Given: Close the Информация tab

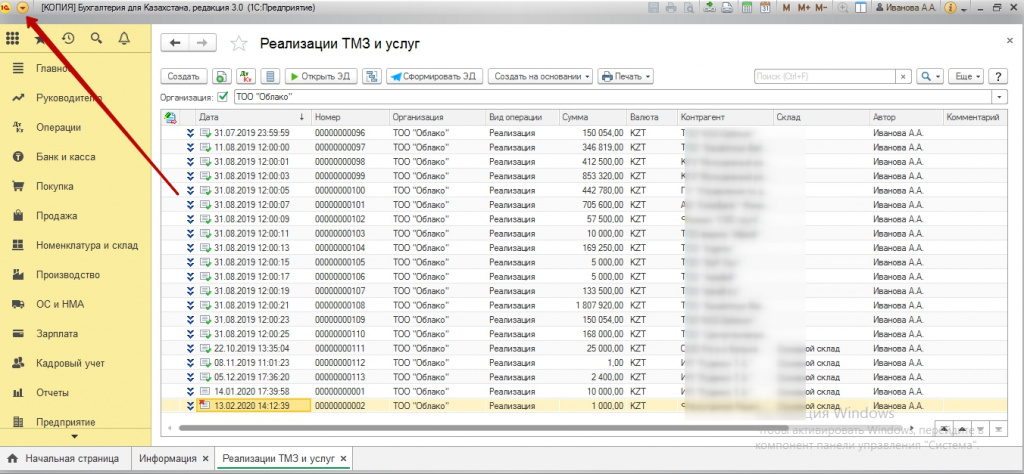Looking at the screenshot, I should (x=205, y=458).
